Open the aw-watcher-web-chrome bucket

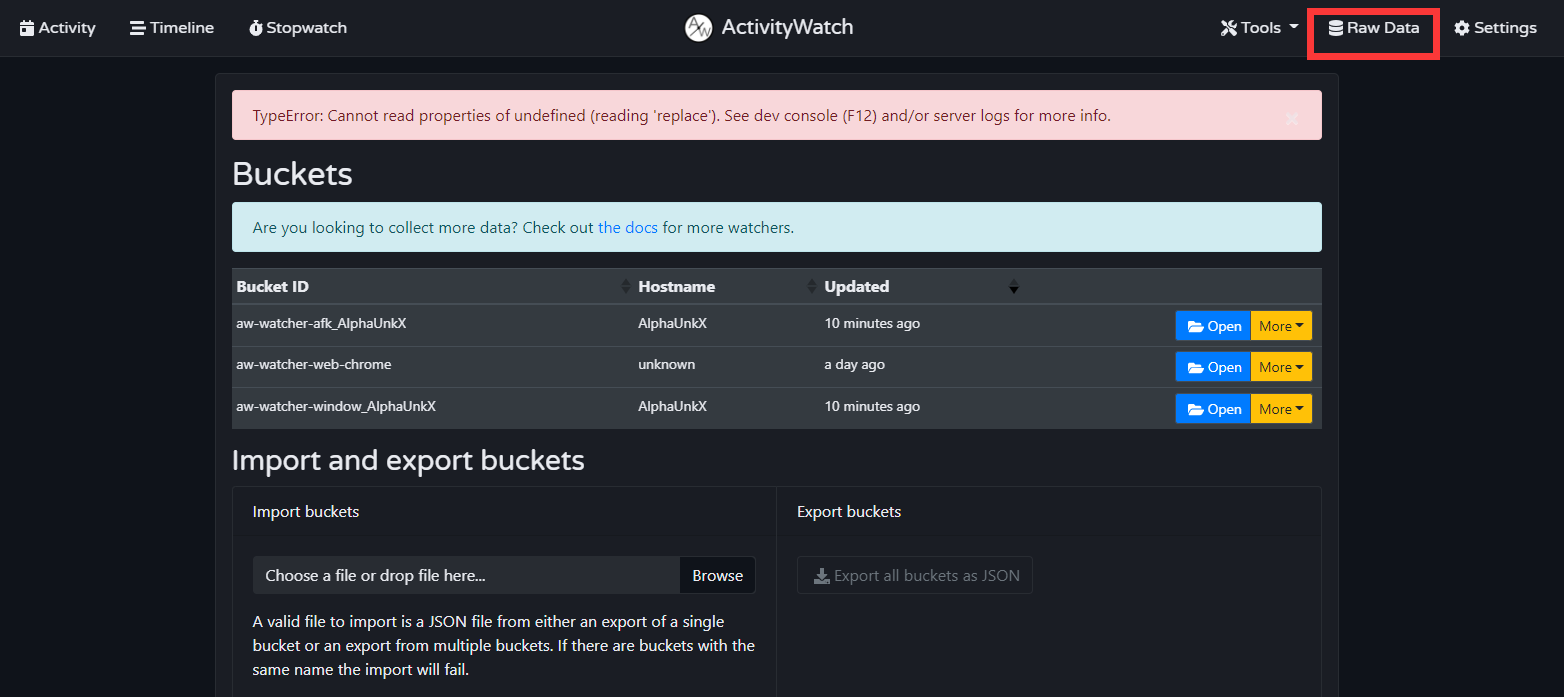tap(1213, 368)
